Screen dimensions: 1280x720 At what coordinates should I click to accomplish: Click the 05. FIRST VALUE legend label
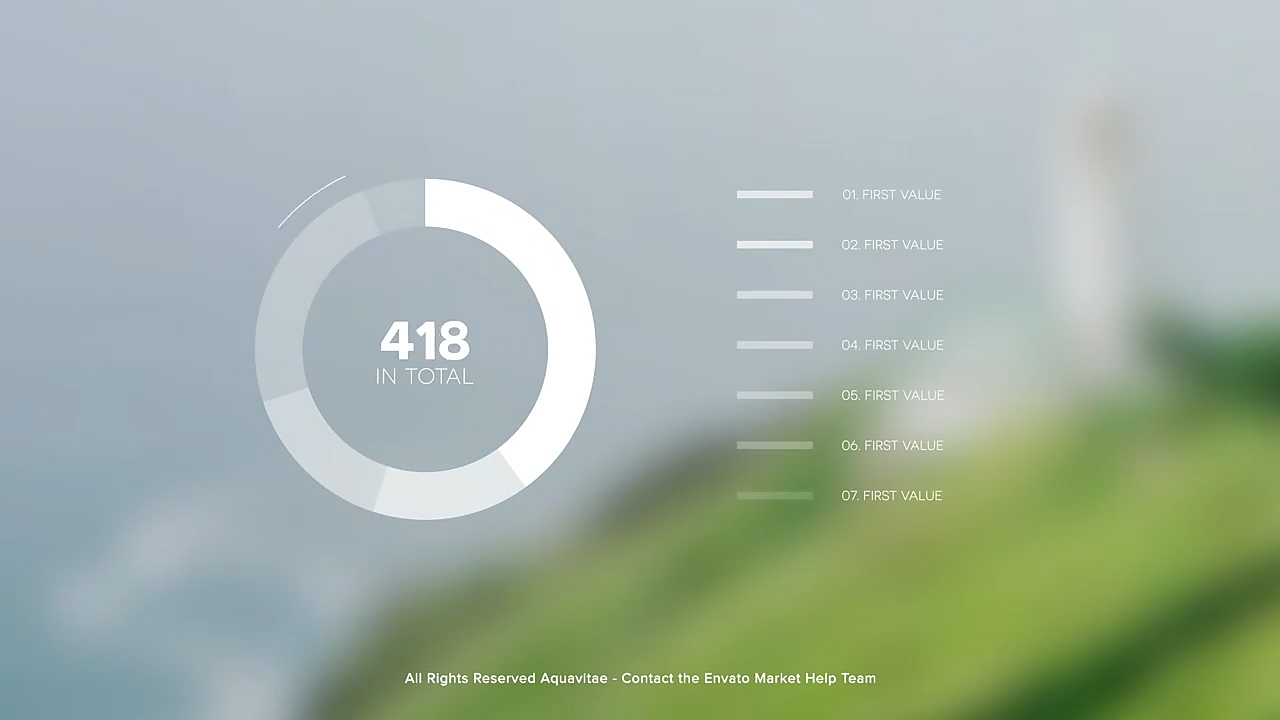pos(892,395)
